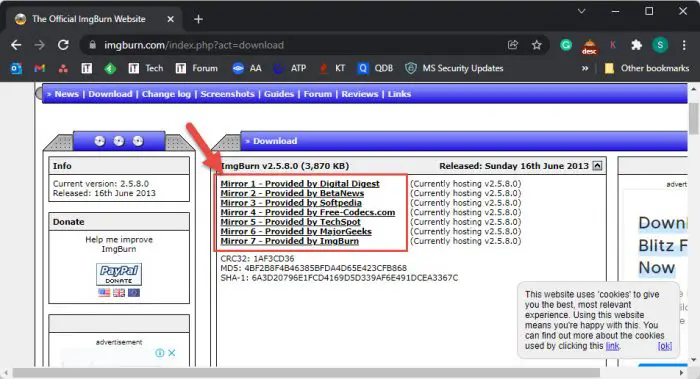Screen dimensions: 700x379
Task: Click the PayPal Donate button
Action: tap(119, 274)
